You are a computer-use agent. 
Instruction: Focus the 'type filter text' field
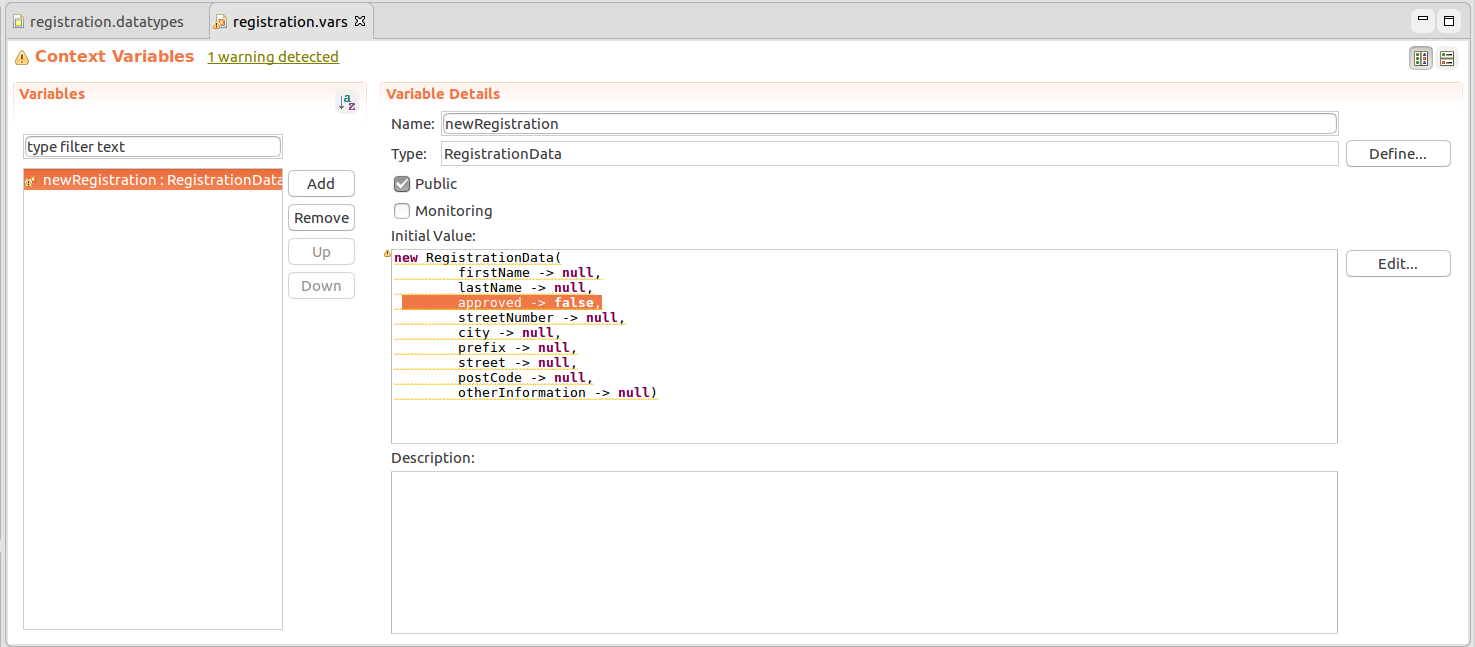tap(153, 147)
